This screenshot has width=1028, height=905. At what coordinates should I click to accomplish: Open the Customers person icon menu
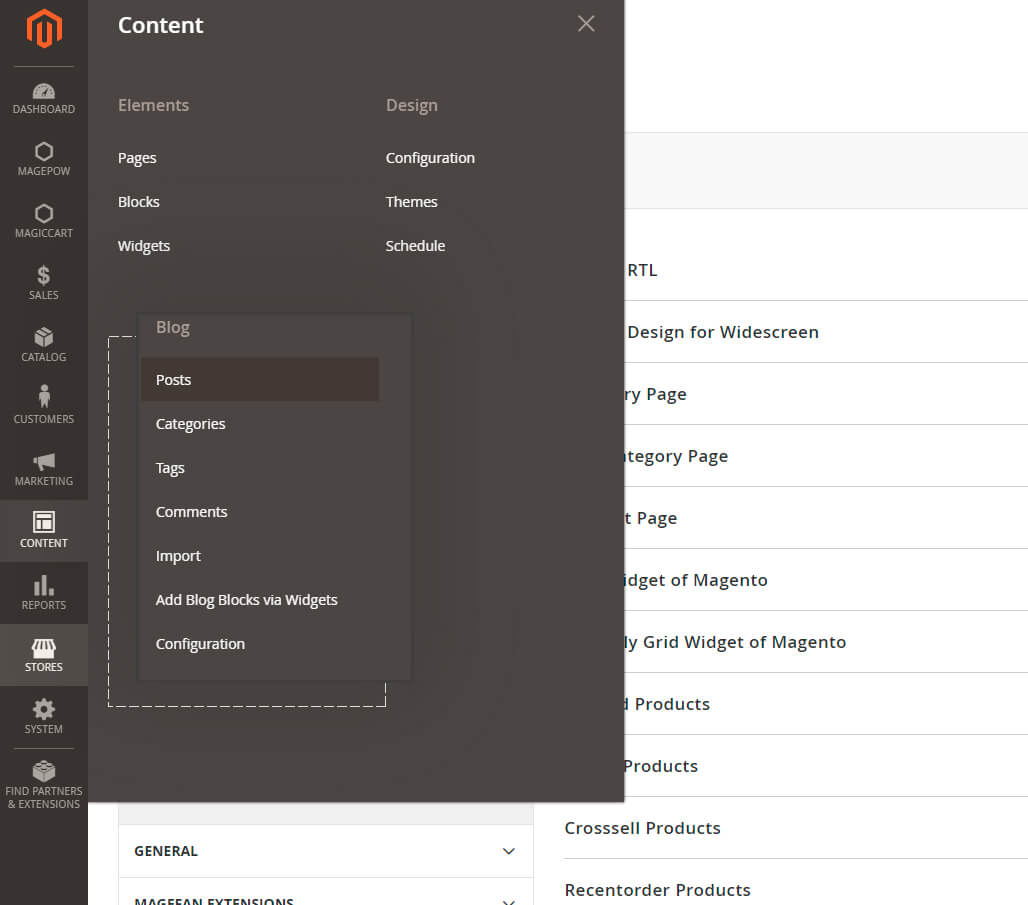pos(44,406)
